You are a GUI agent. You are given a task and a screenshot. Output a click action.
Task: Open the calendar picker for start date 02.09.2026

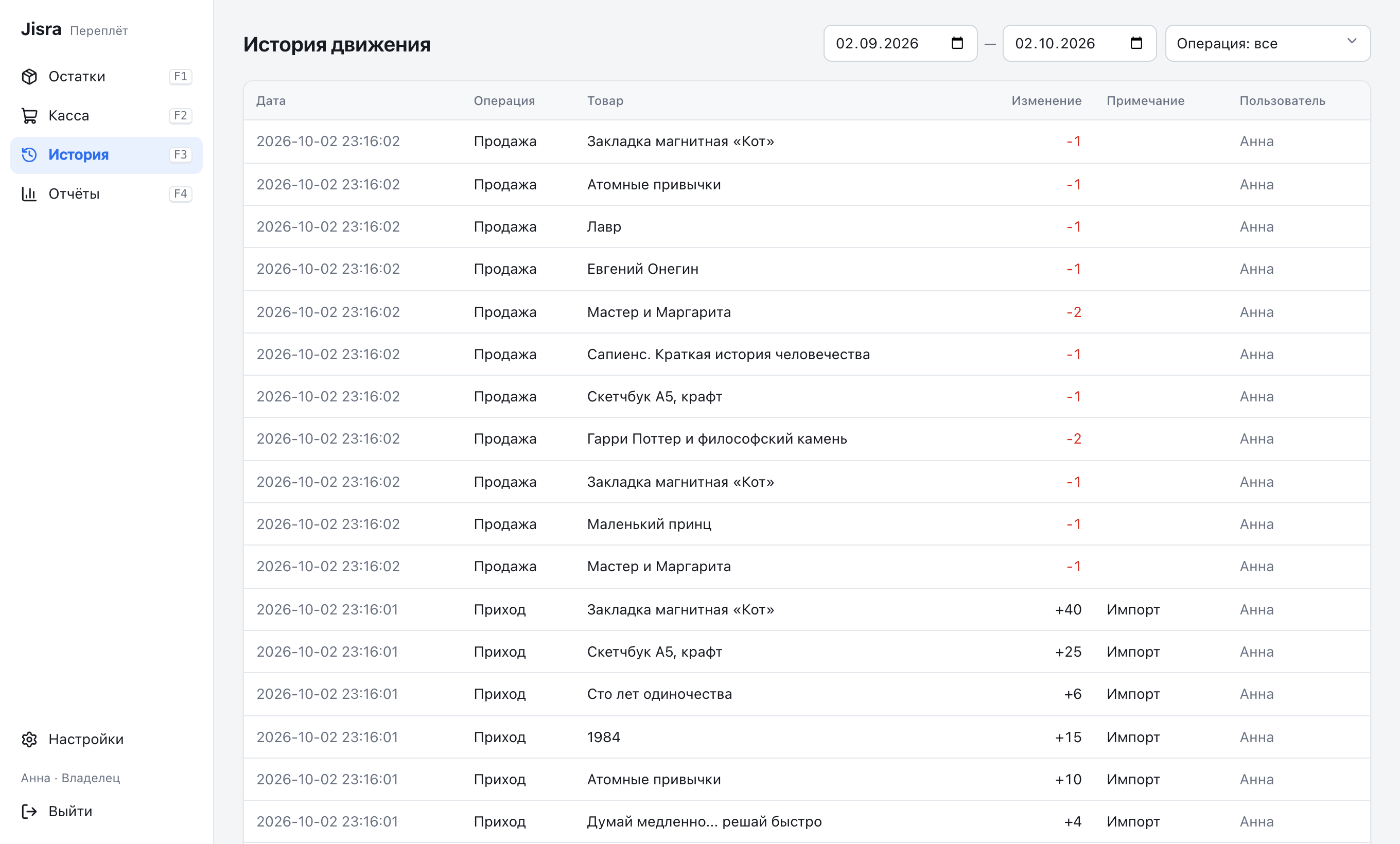[957, 43]
